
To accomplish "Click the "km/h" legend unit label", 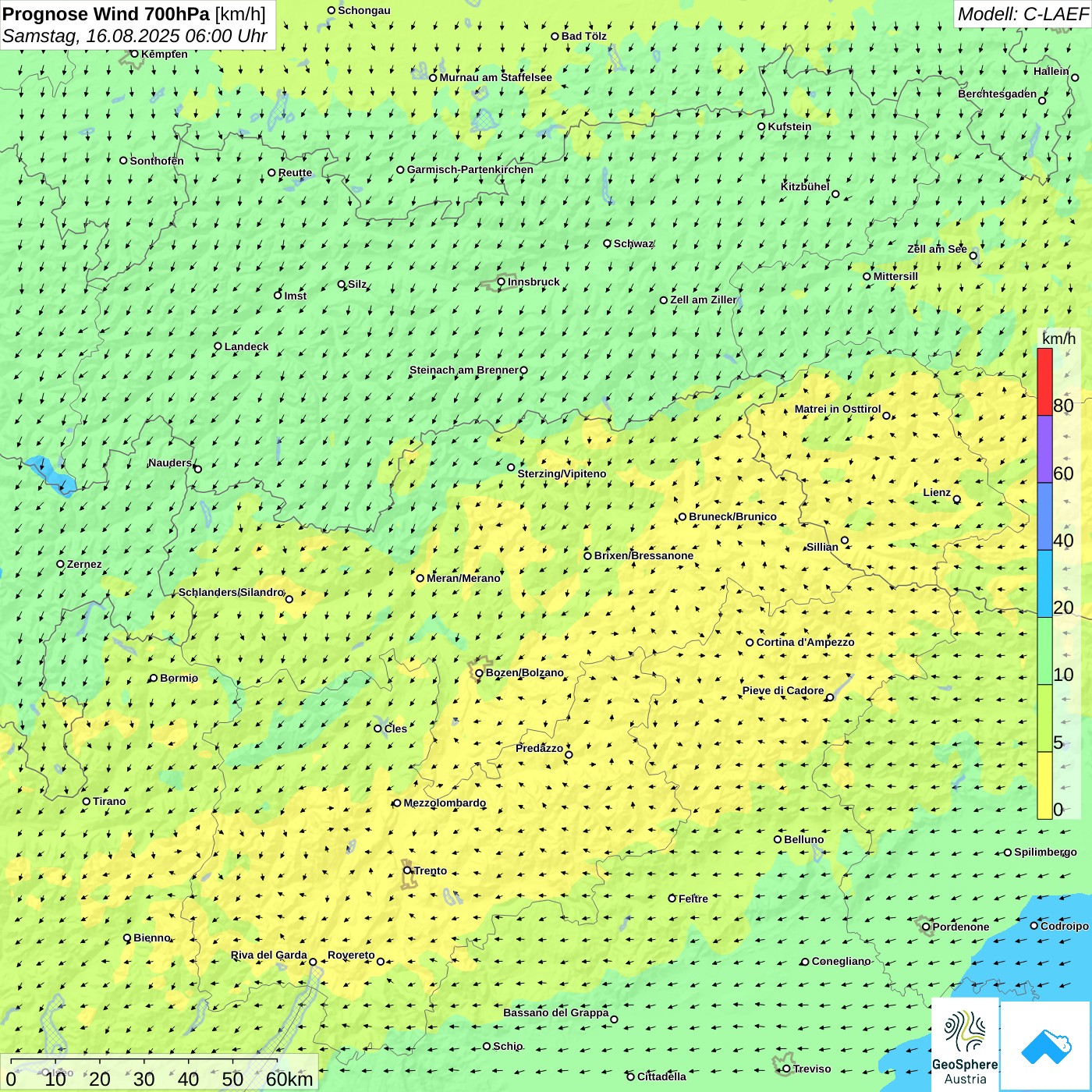I will [1058, 339].
